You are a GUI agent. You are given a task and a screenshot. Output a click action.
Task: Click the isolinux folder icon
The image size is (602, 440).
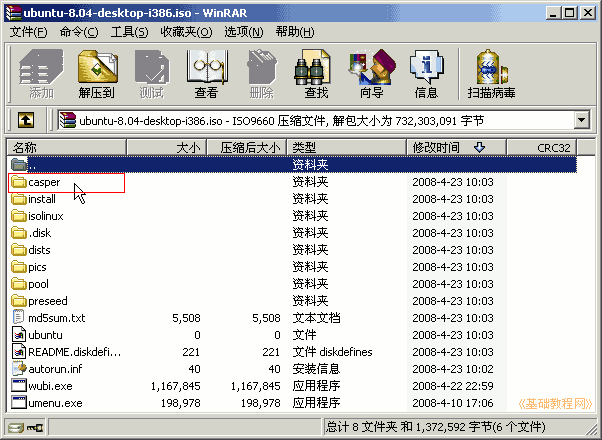point(18,216)
